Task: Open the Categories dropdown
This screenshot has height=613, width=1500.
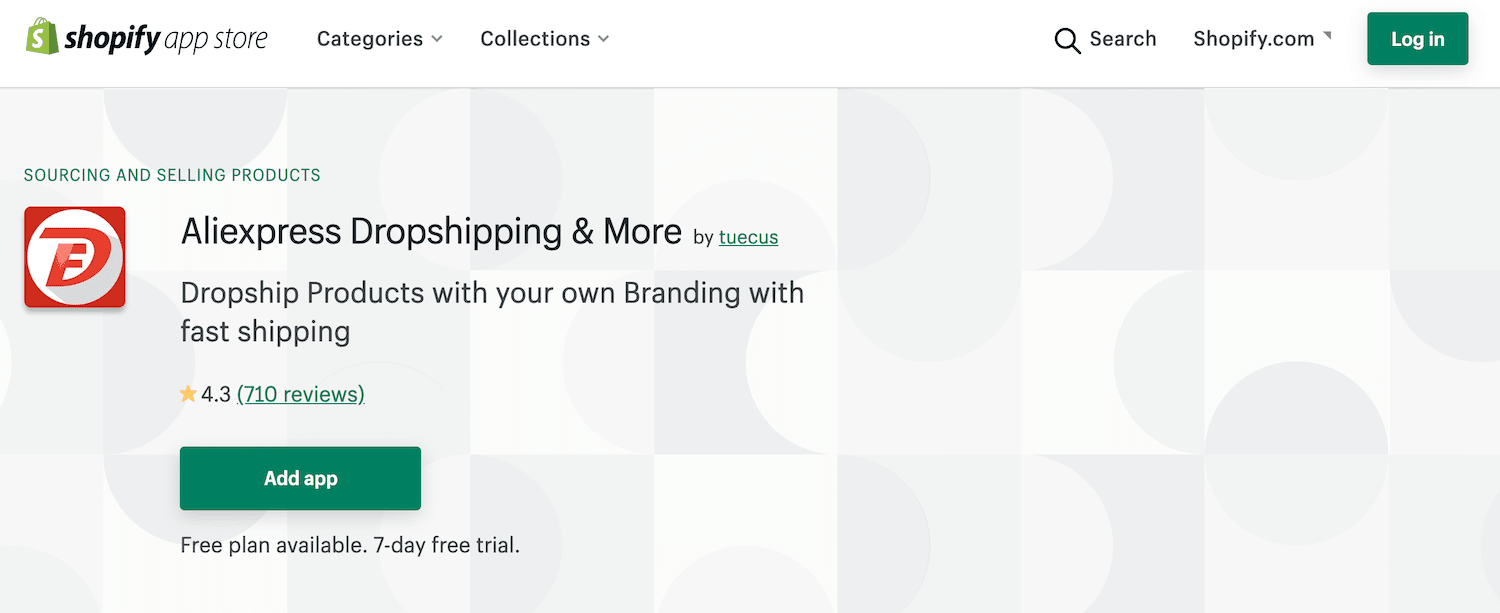Action: pos(369,39)
